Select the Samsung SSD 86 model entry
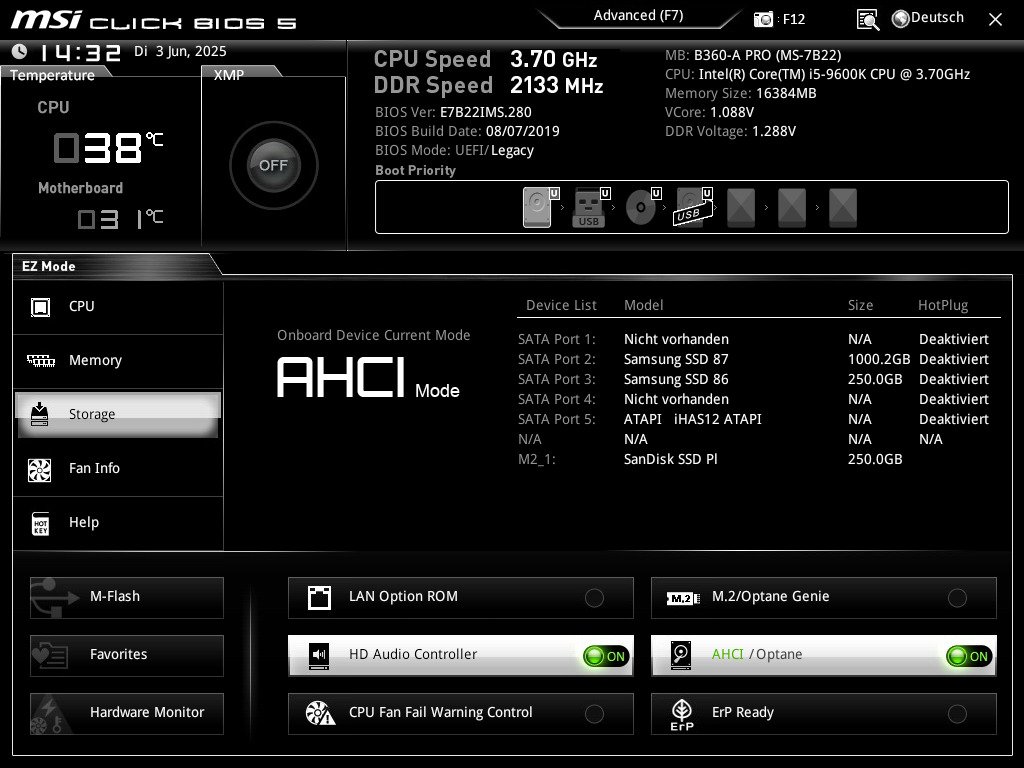Viewport: 1024px width, 768px height. (x=676, y=379)
